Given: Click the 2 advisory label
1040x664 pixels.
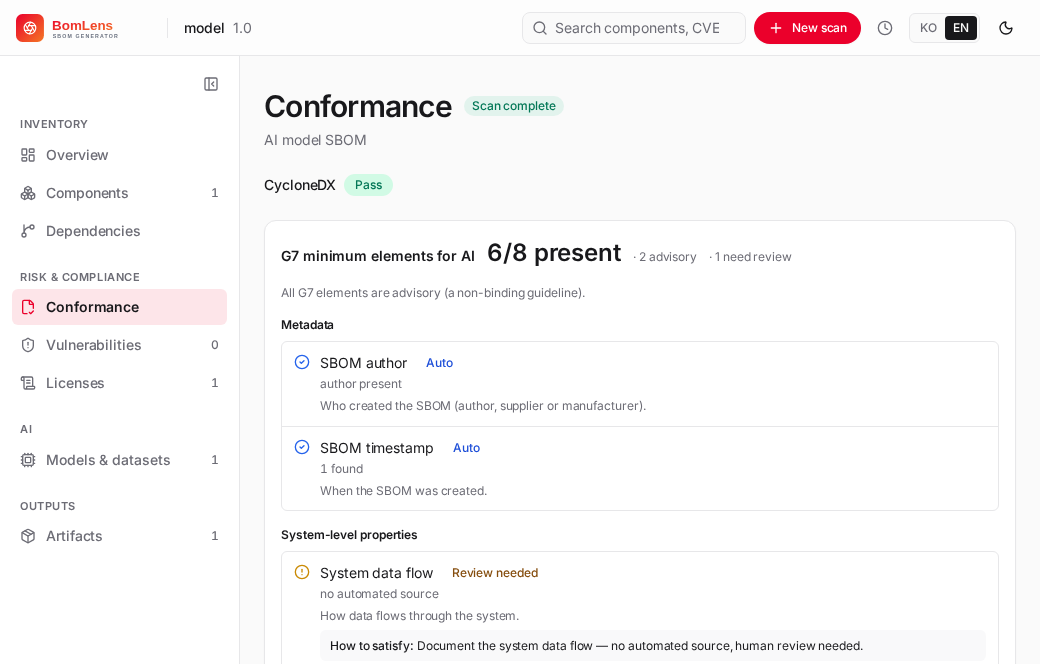Looking at the screenshot, I should coord(665,257).
